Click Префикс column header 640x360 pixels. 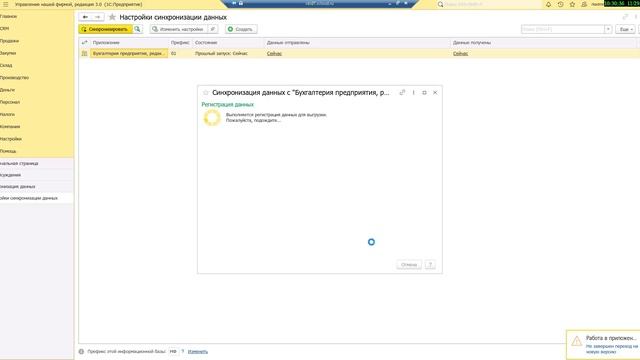click(180, 42)
